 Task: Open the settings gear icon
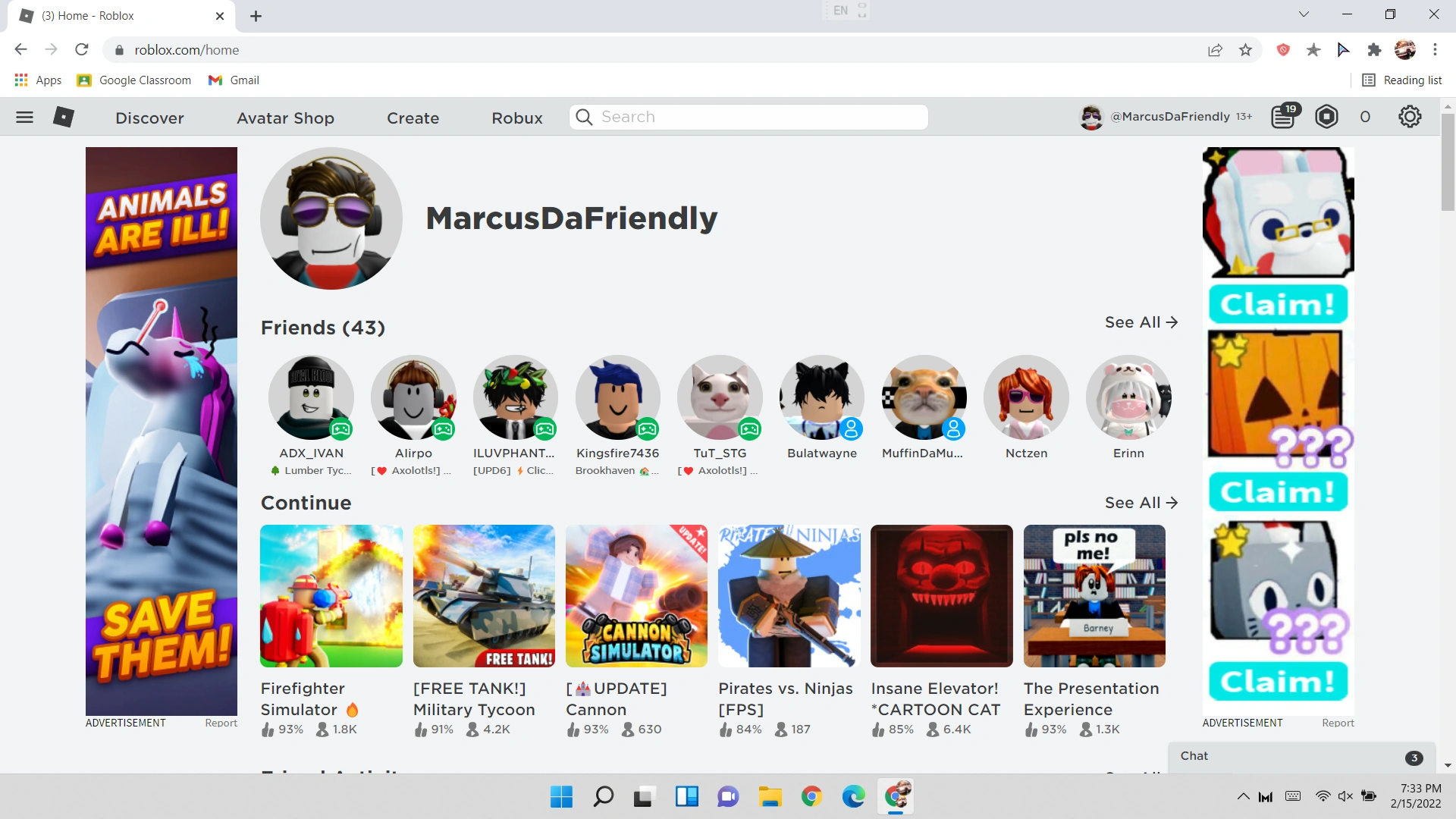tap(1410, 117)
